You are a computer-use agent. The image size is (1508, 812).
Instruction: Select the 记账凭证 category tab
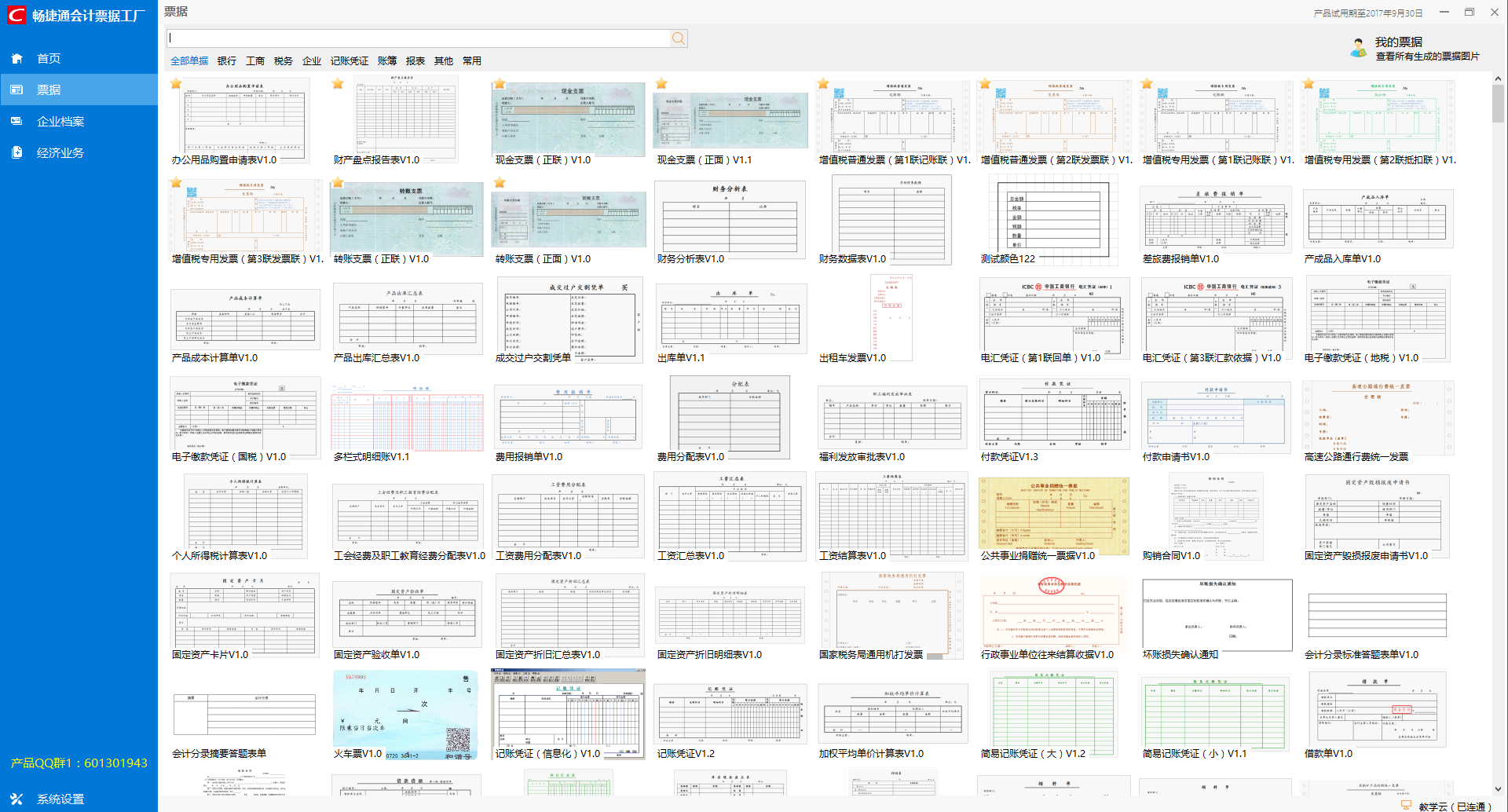(350, 60)
